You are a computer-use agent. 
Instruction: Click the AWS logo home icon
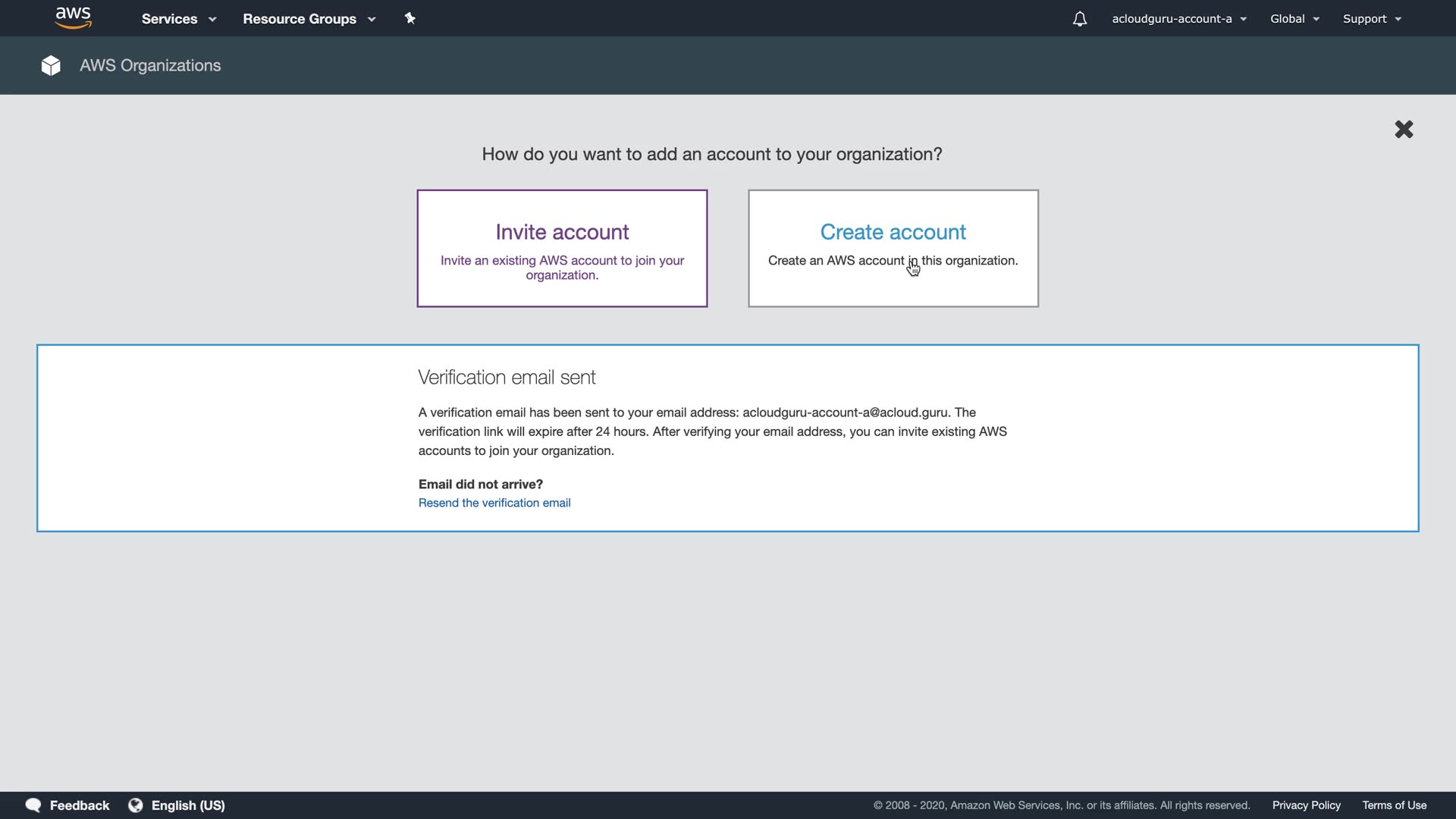pos(74,18)
